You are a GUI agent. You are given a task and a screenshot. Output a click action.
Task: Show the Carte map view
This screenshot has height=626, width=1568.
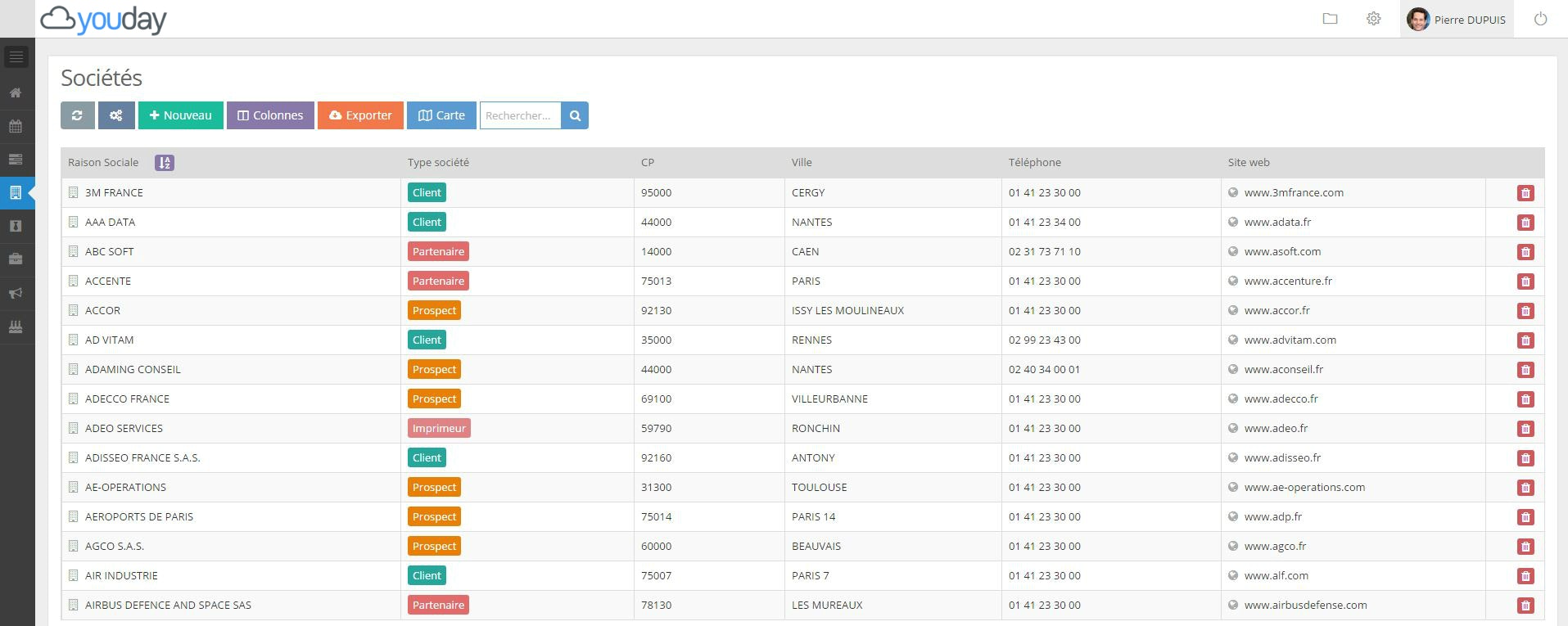click(441, 115)
